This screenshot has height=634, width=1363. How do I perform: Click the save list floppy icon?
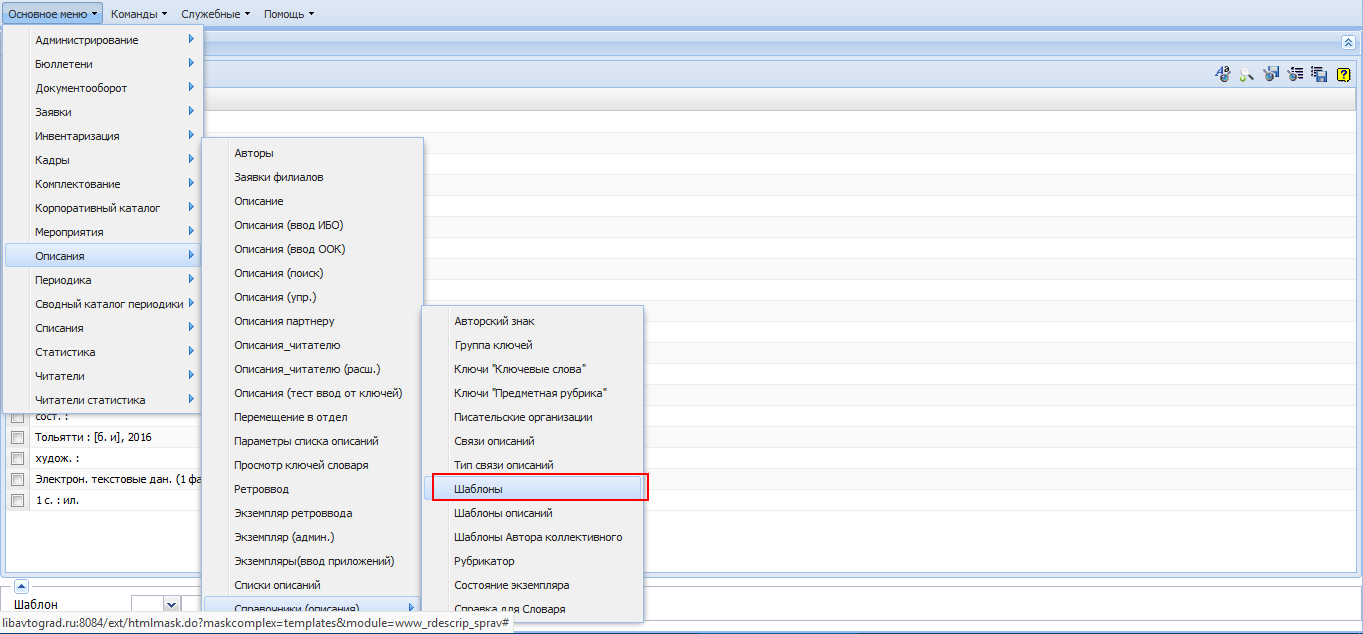click(1320, 74)
